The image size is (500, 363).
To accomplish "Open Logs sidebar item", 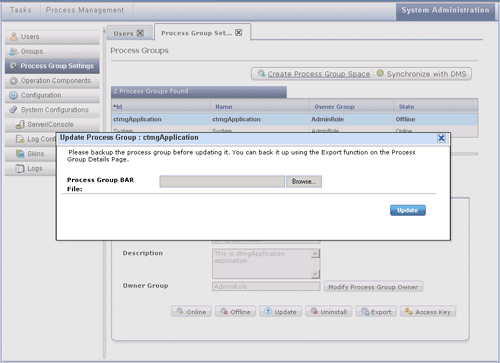I will (31, 168).
